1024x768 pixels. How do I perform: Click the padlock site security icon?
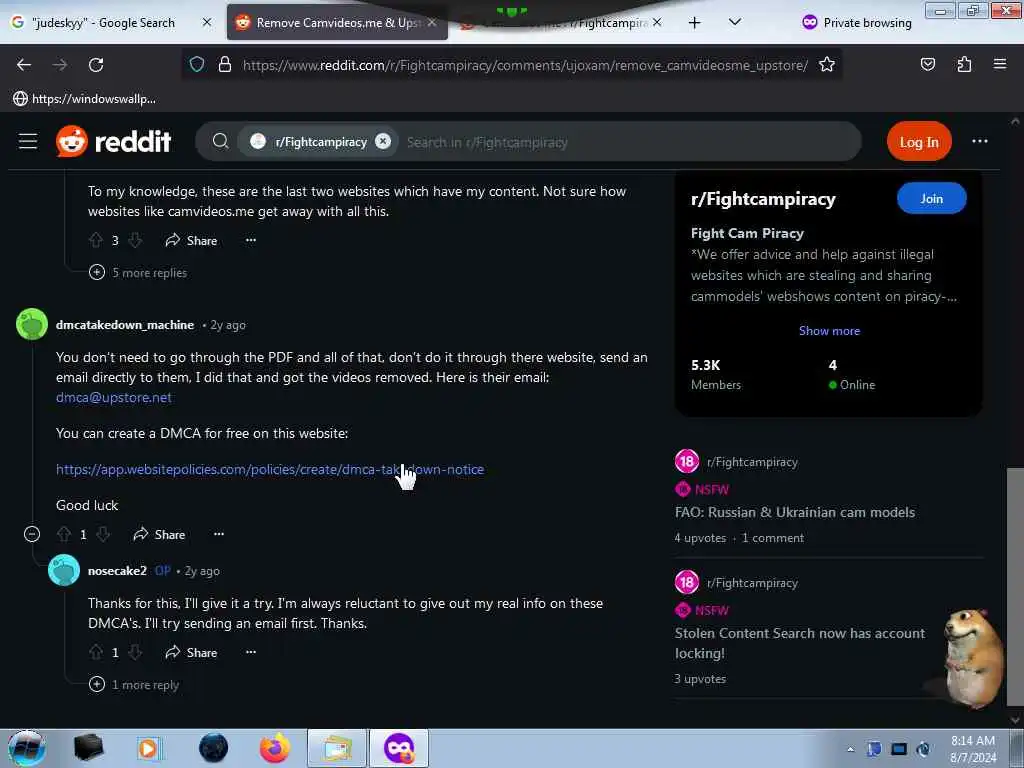225,64
